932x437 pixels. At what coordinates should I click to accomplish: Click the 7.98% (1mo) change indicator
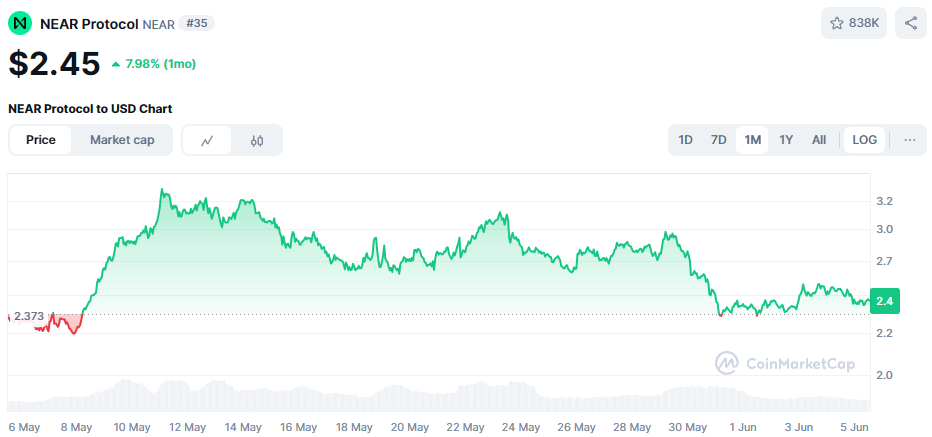pos(154,64)
